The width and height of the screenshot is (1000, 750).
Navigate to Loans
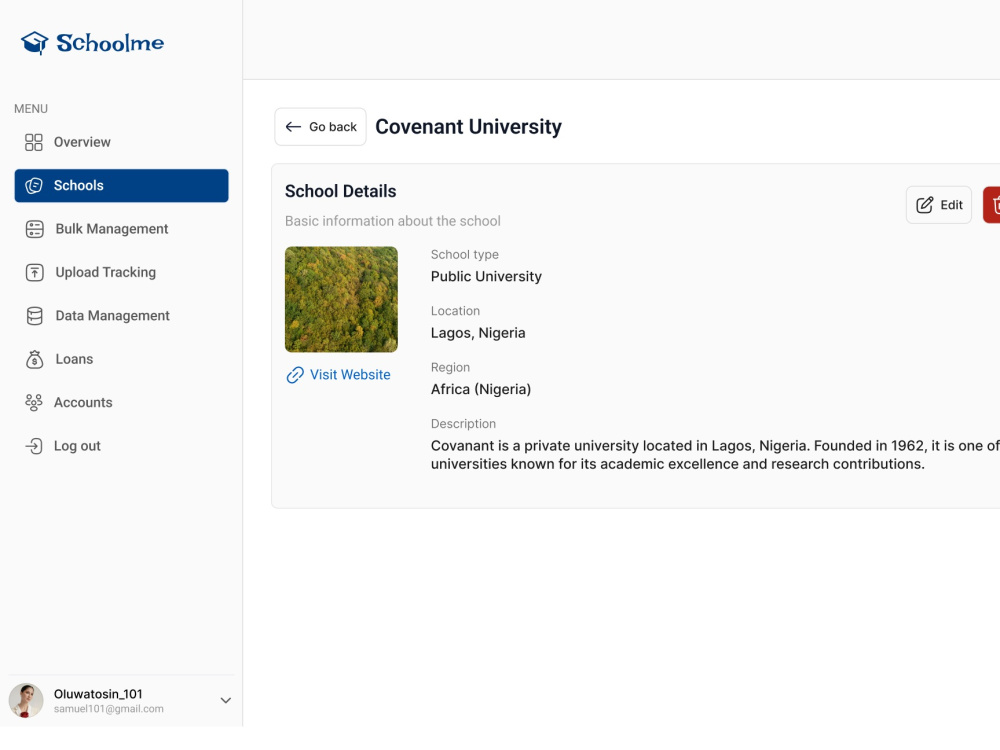[x=121, y=359]
